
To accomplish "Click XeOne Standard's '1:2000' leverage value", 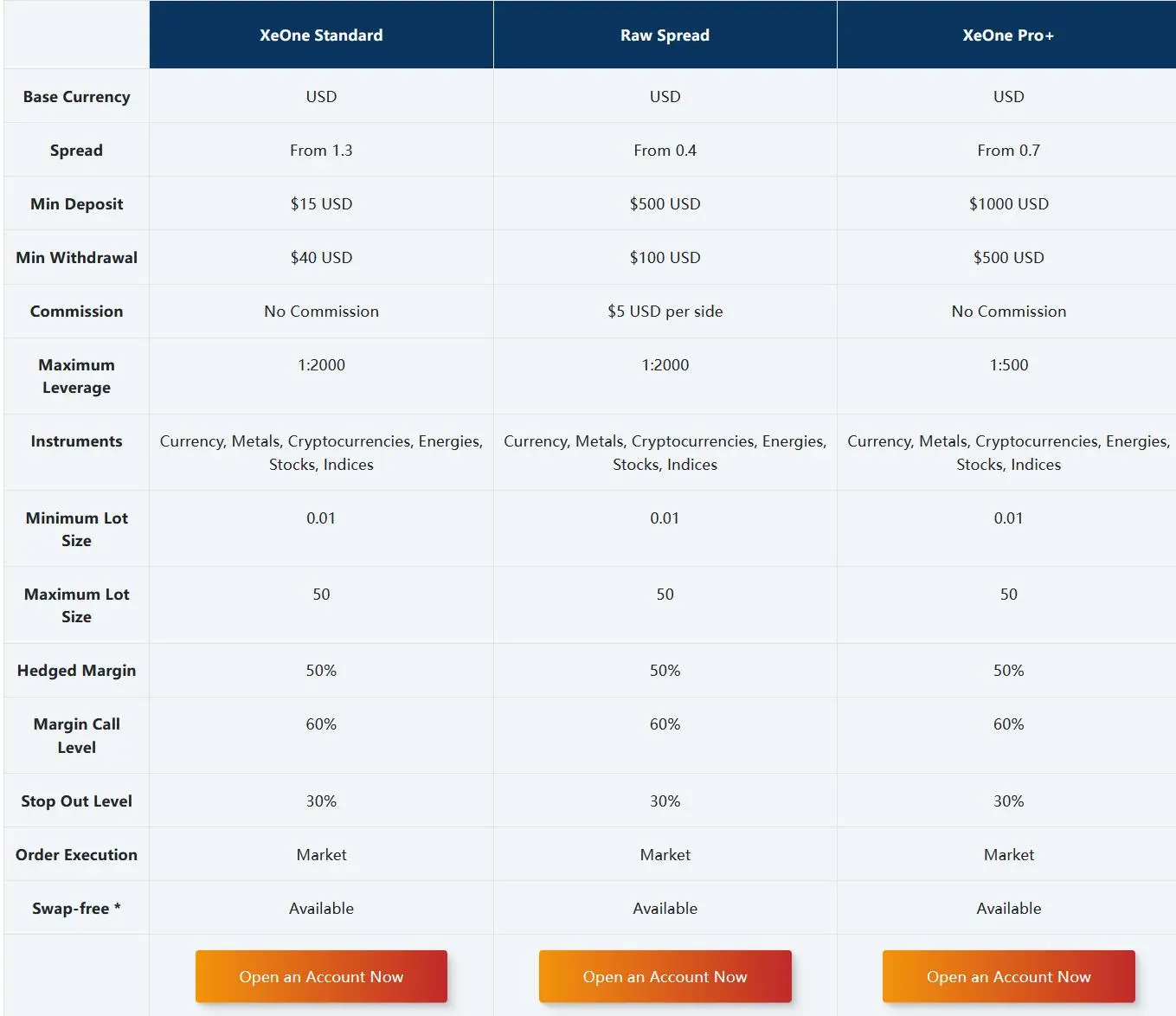I will pos(321,365).
